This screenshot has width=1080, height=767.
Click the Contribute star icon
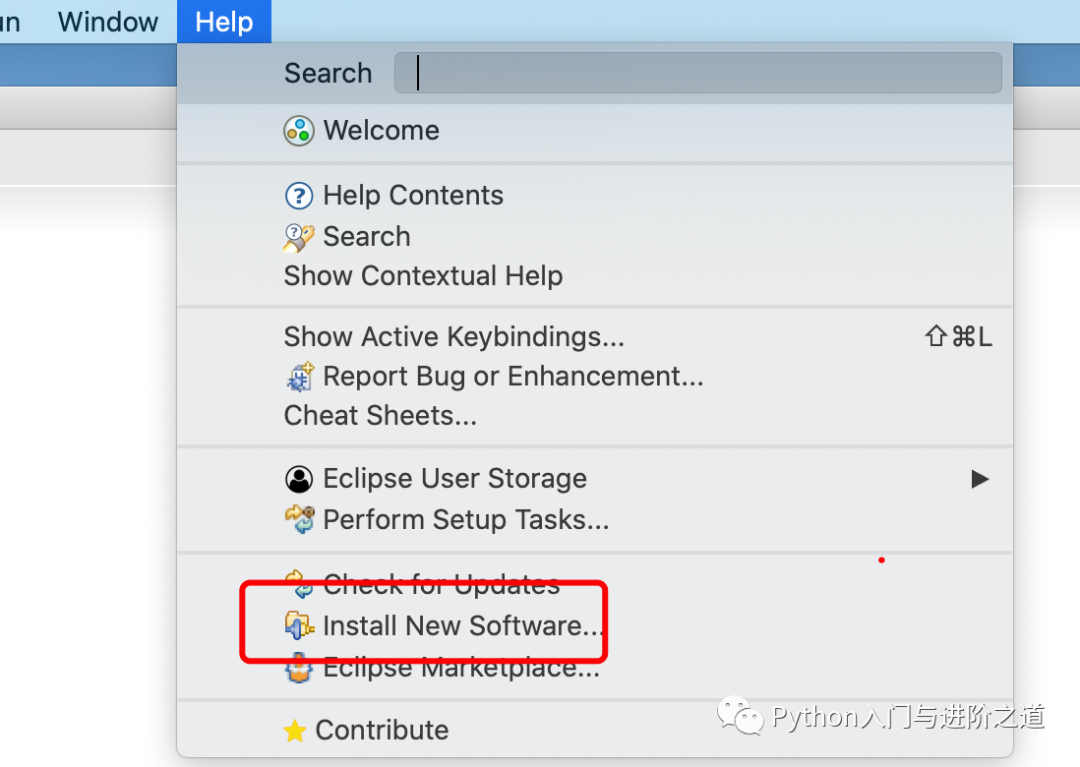[x=294, y=730]
